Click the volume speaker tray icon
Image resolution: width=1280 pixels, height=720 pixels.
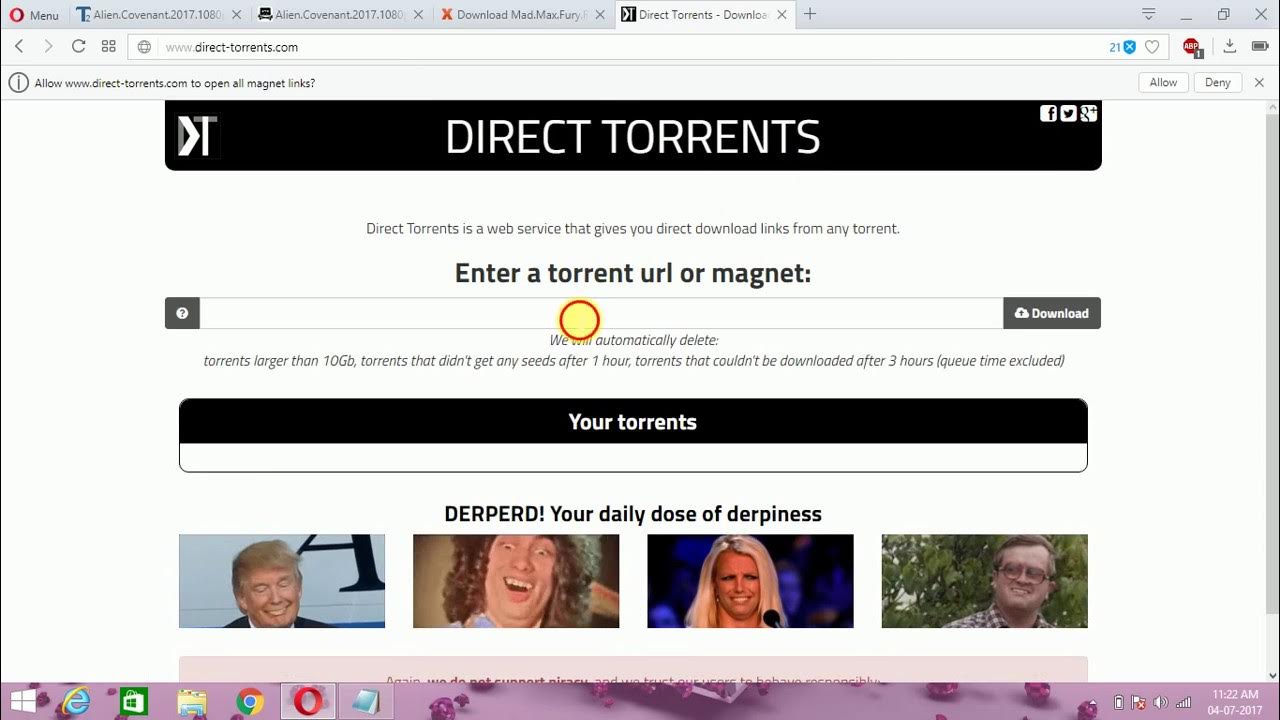pyautogui.click(x=1161, y=702)
